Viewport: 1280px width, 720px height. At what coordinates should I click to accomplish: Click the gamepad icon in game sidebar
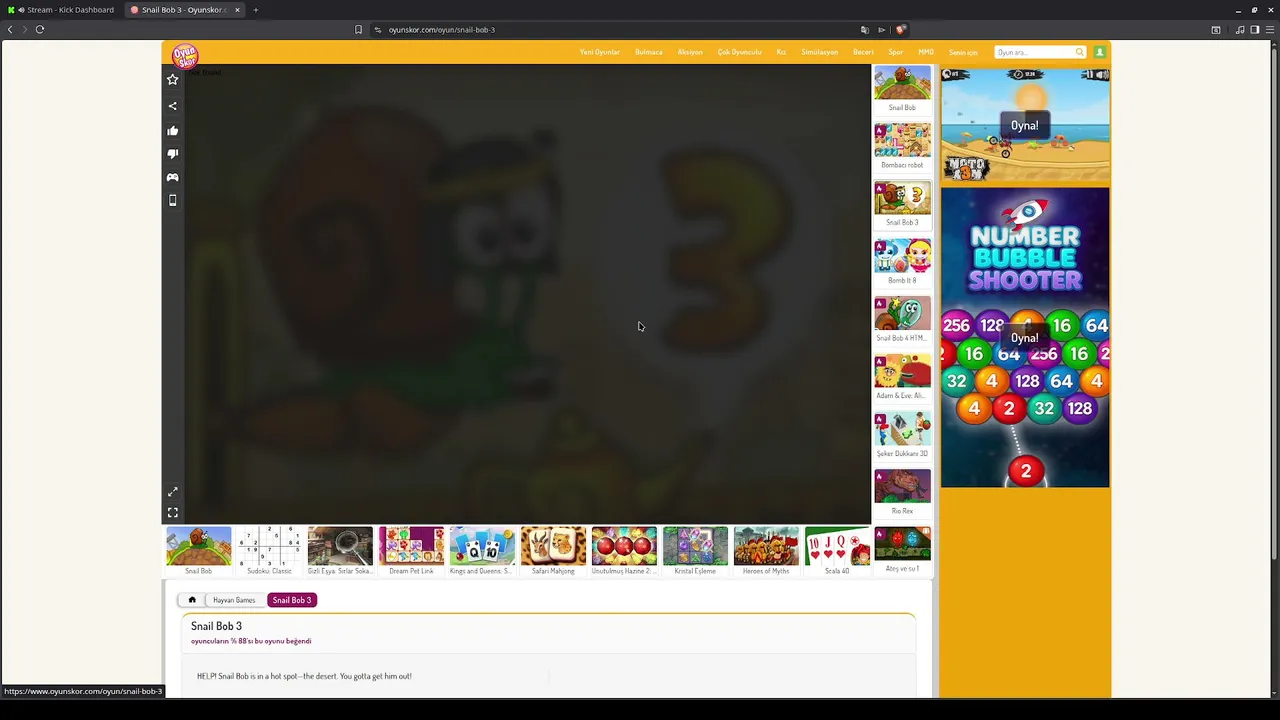click(172, 177)
